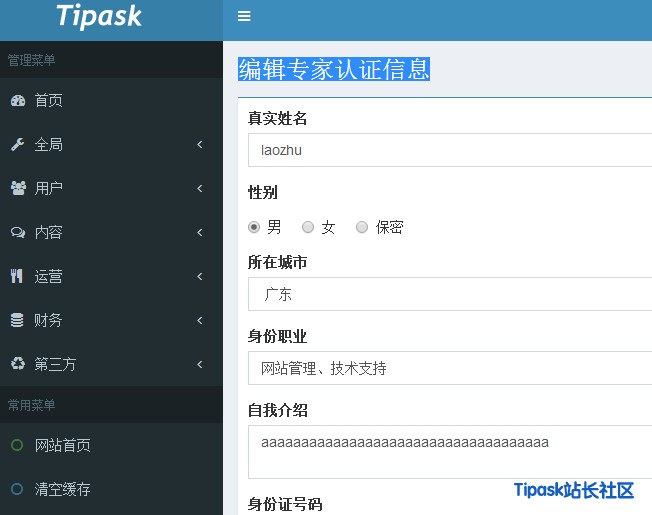Click the 身份职业 input field
Viewport: 652px width, 515px height.
pos(450,368)
